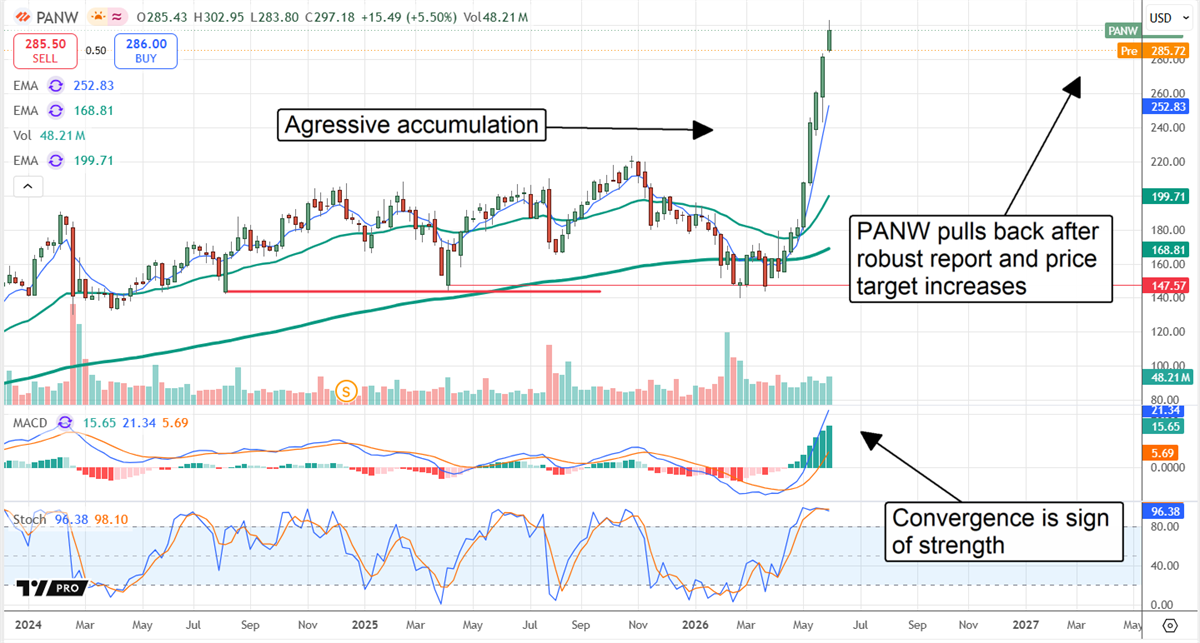Click the 0.0000 MACD scale label
This screenshot has height=643, width=1200.
(x=1169, y=467)
